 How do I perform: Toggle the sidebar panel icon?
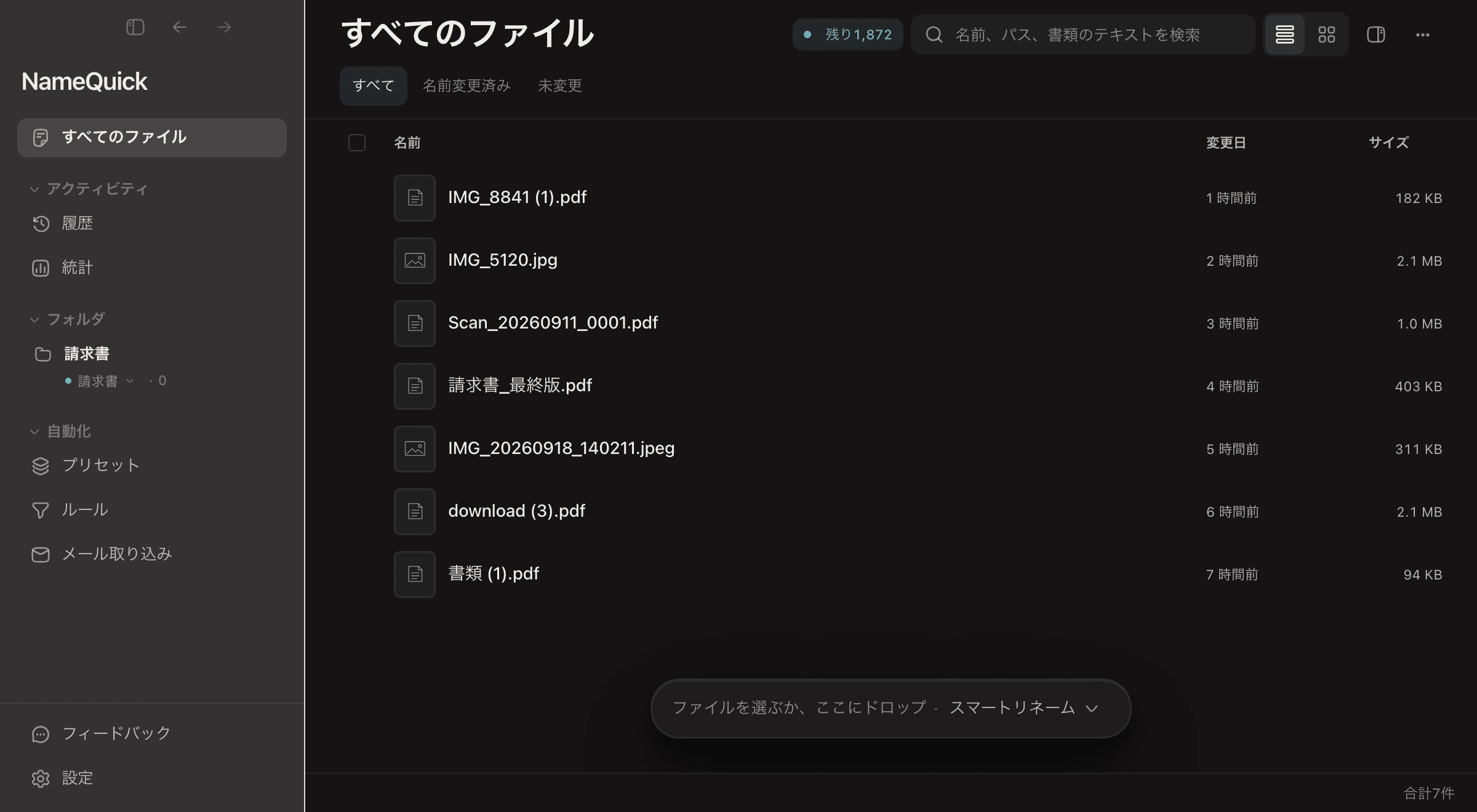135,27
